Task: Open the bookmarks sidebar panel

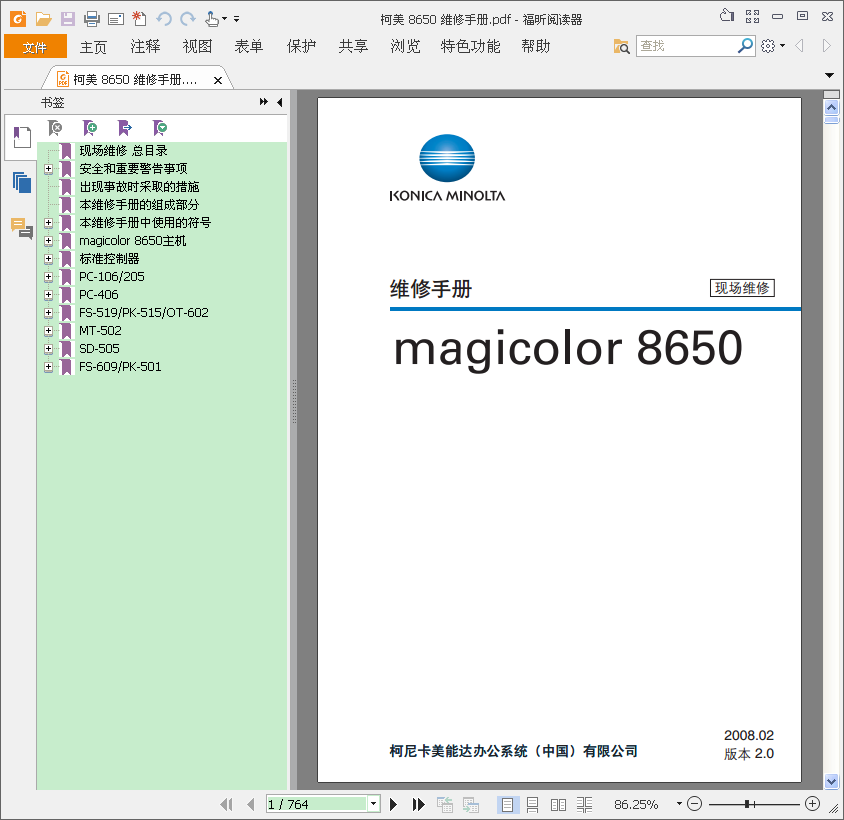Action: 22,137
